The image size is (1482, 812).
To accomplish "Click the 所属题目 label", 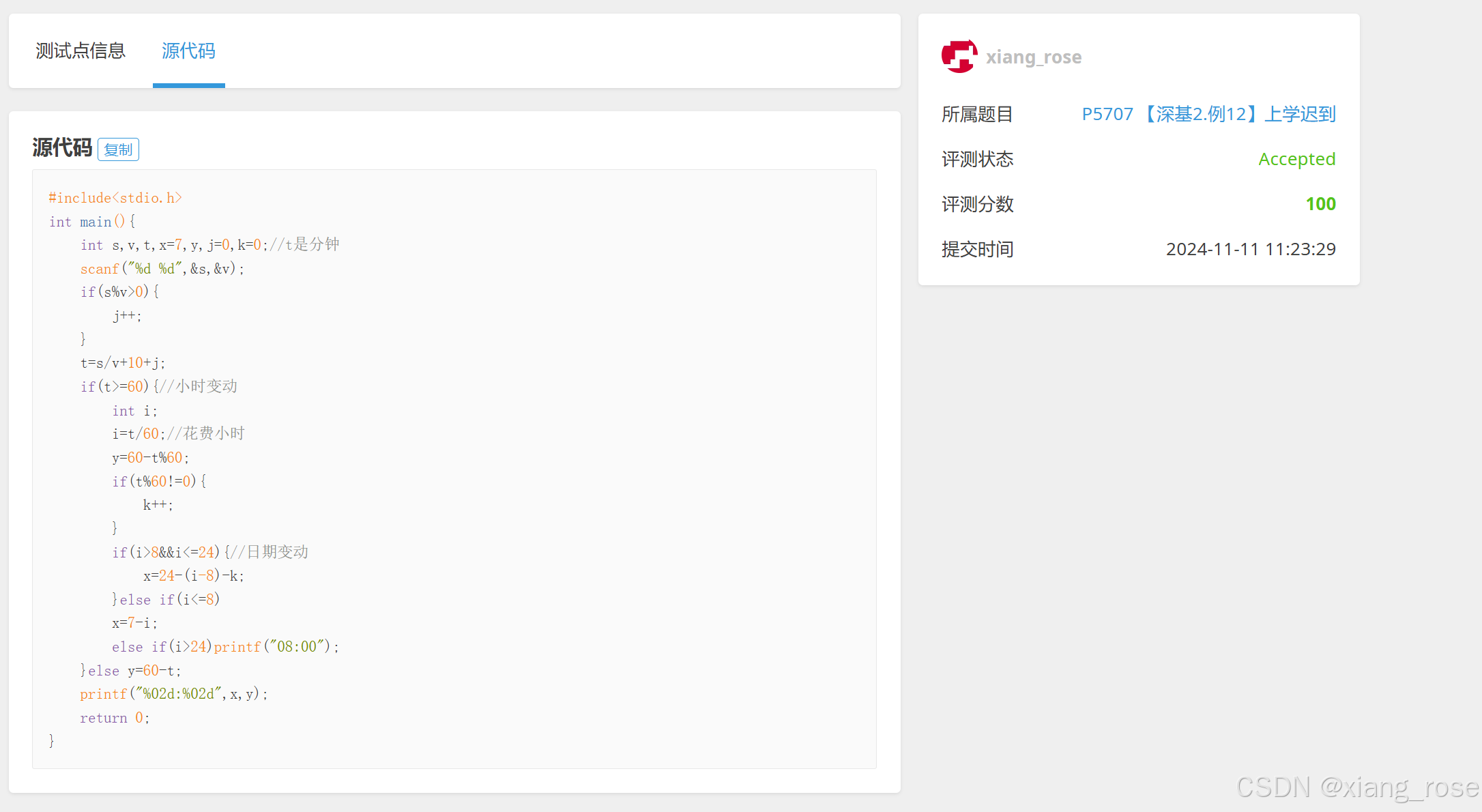I will tap(977, 114).
